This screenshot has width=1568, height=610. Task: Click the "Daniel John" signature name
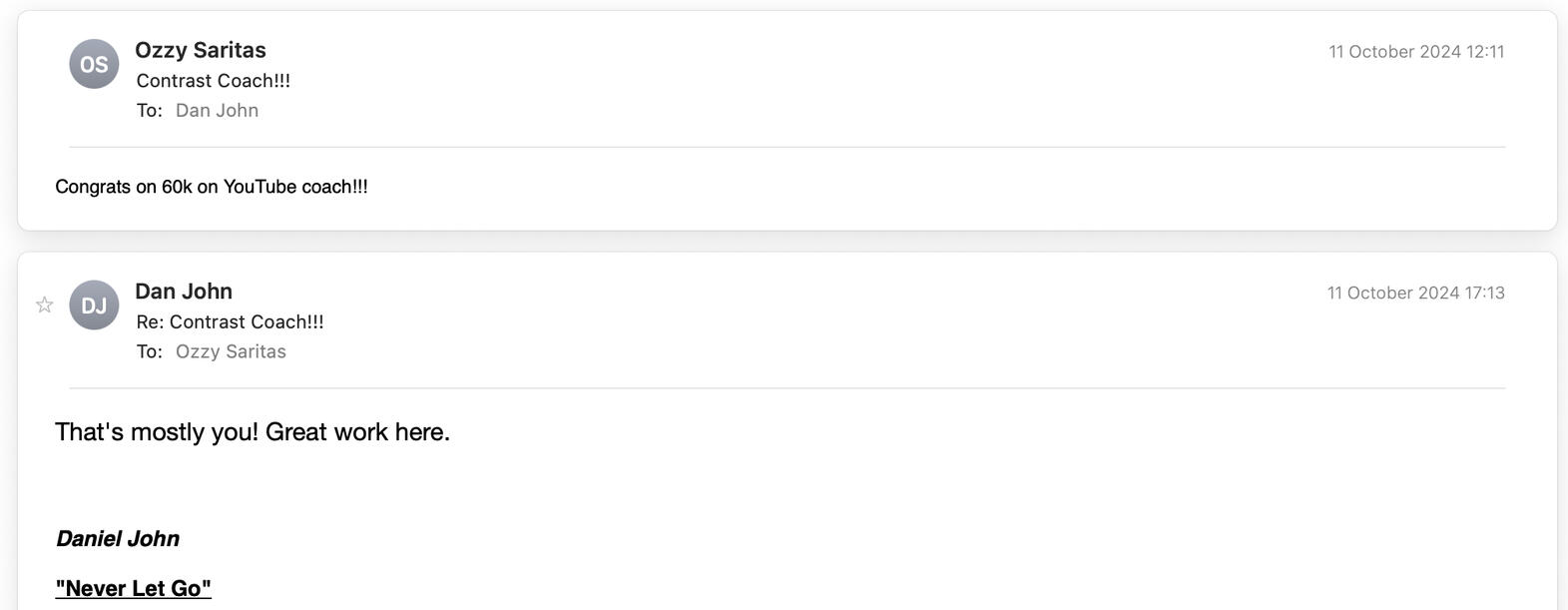pyautogui.click(x=118, y=539)
